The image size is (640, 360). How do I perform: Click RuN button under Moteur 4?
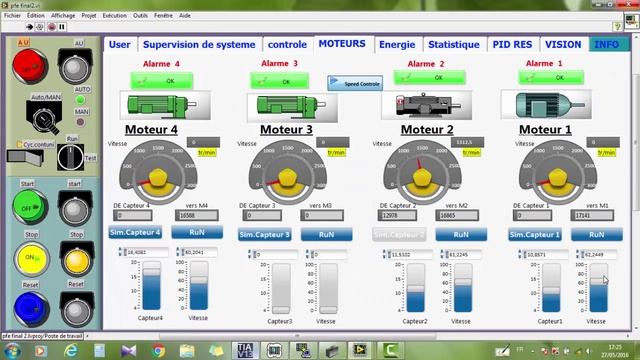click(197, 232)
